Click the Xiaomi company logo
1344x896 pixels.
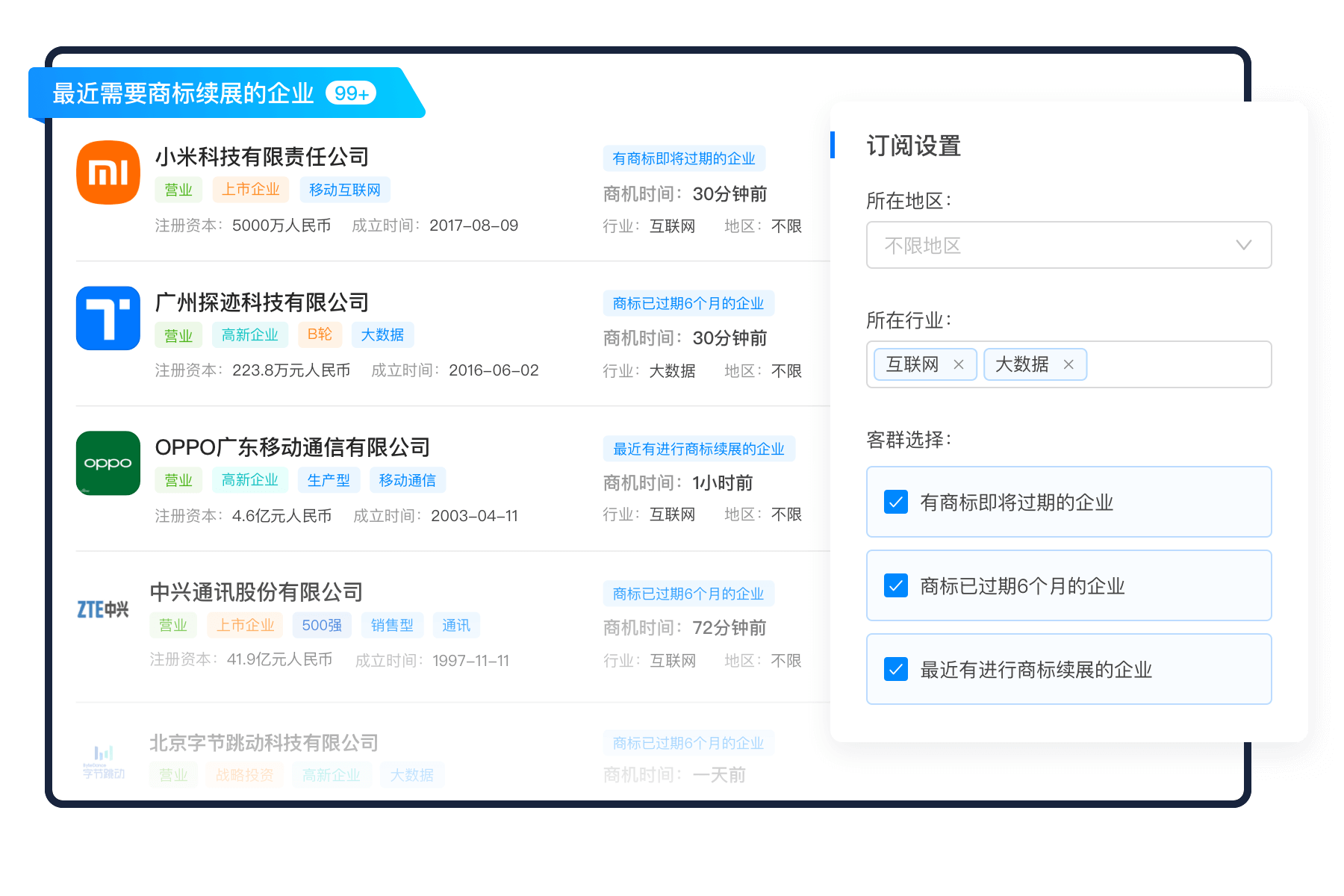click(108, 172)
